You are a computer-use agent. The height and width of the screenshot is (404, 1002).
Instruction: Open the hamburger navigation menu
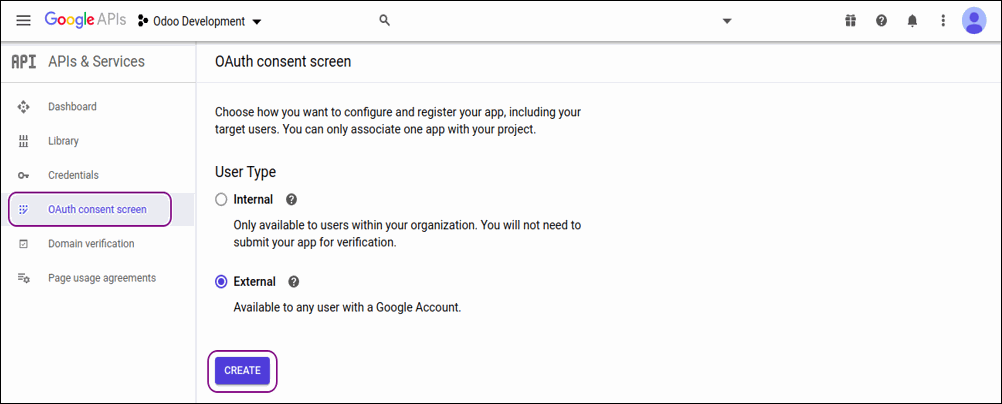pos(24,20)
